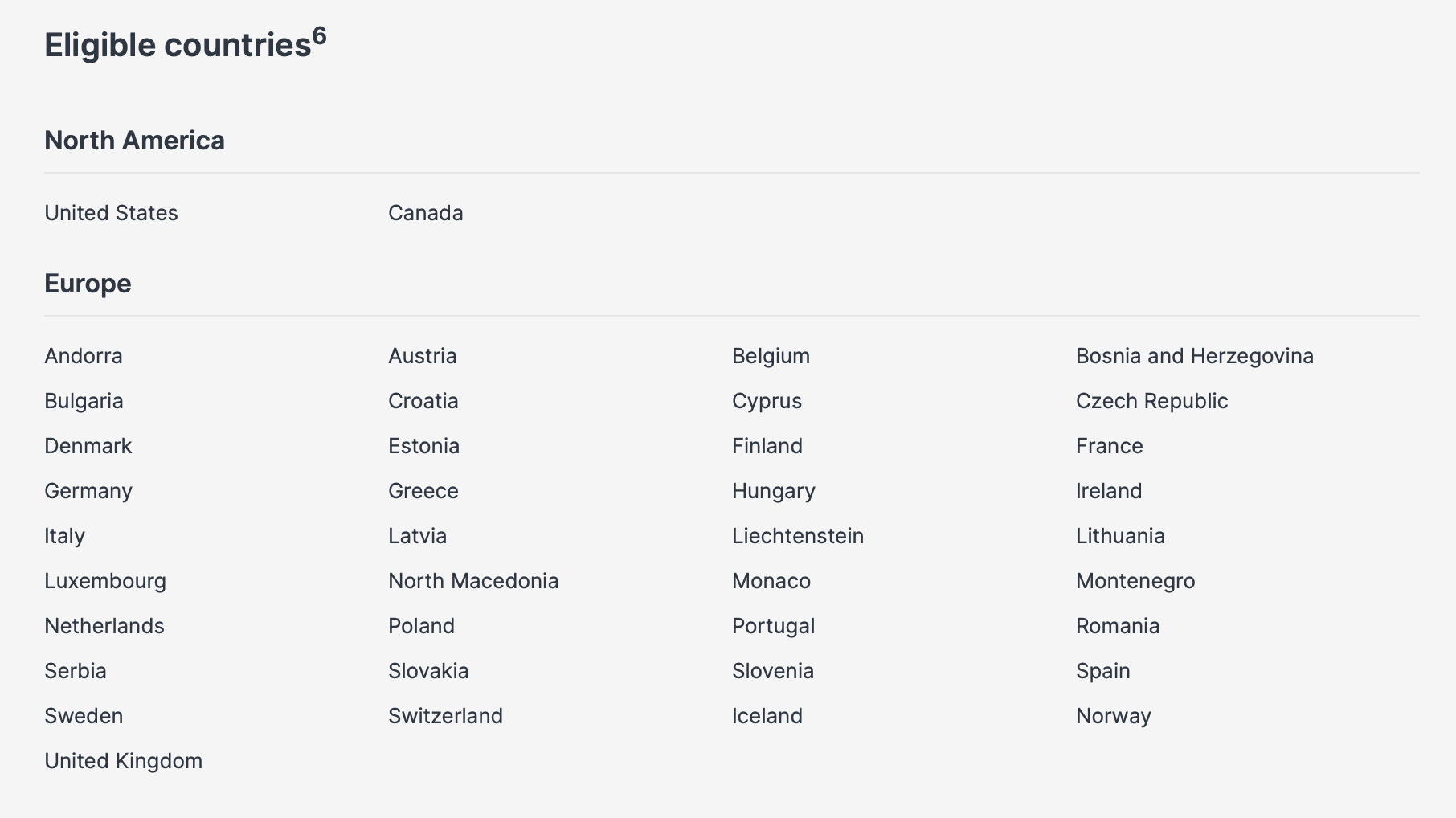Choose North Macedonia from the list

(473, 581)
